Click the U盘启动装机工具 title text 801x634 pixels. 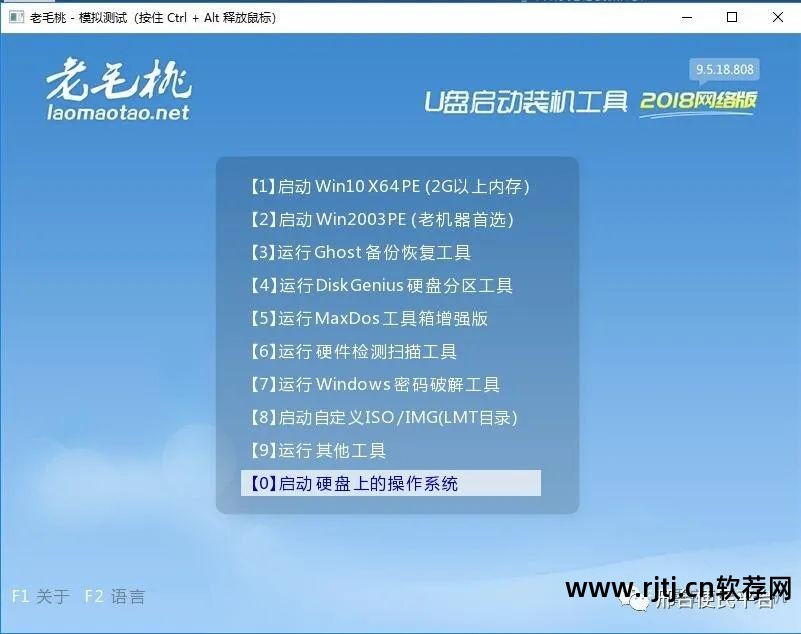(x=526, y=101)
